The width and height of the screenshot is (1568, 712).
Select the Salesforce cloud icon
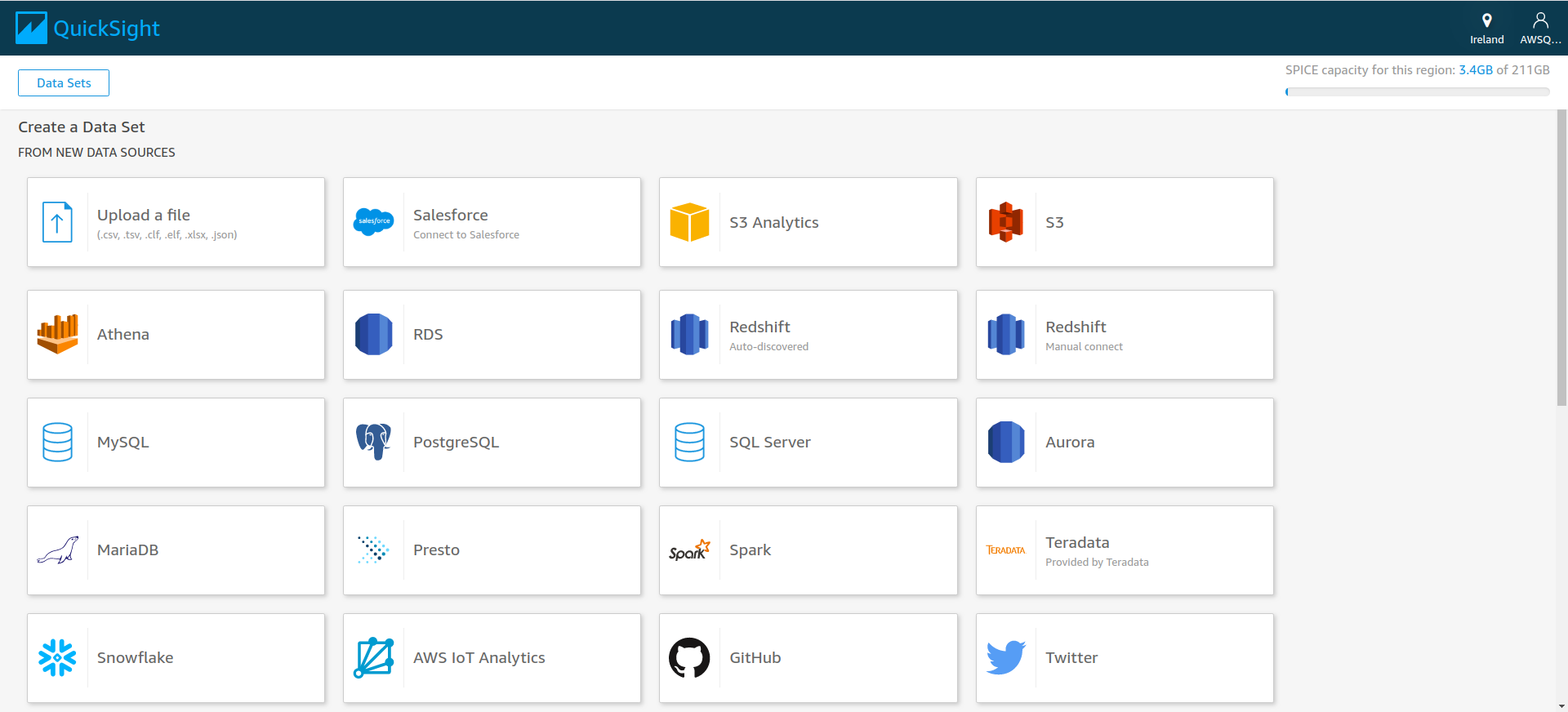374,222
